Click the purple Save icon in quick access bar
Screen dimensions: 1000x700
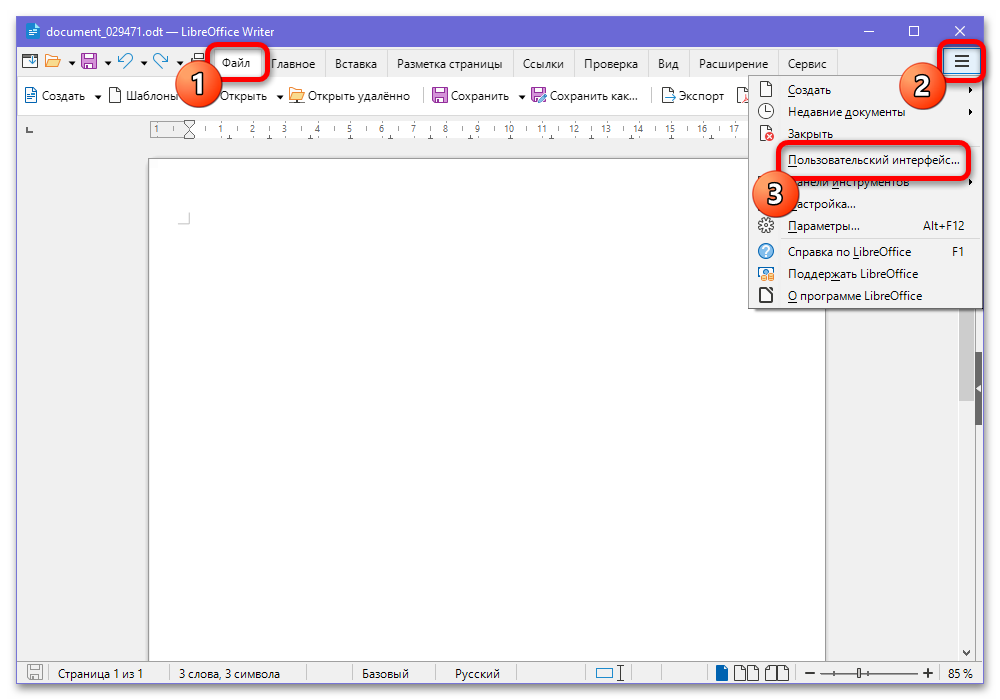[89, 61]
